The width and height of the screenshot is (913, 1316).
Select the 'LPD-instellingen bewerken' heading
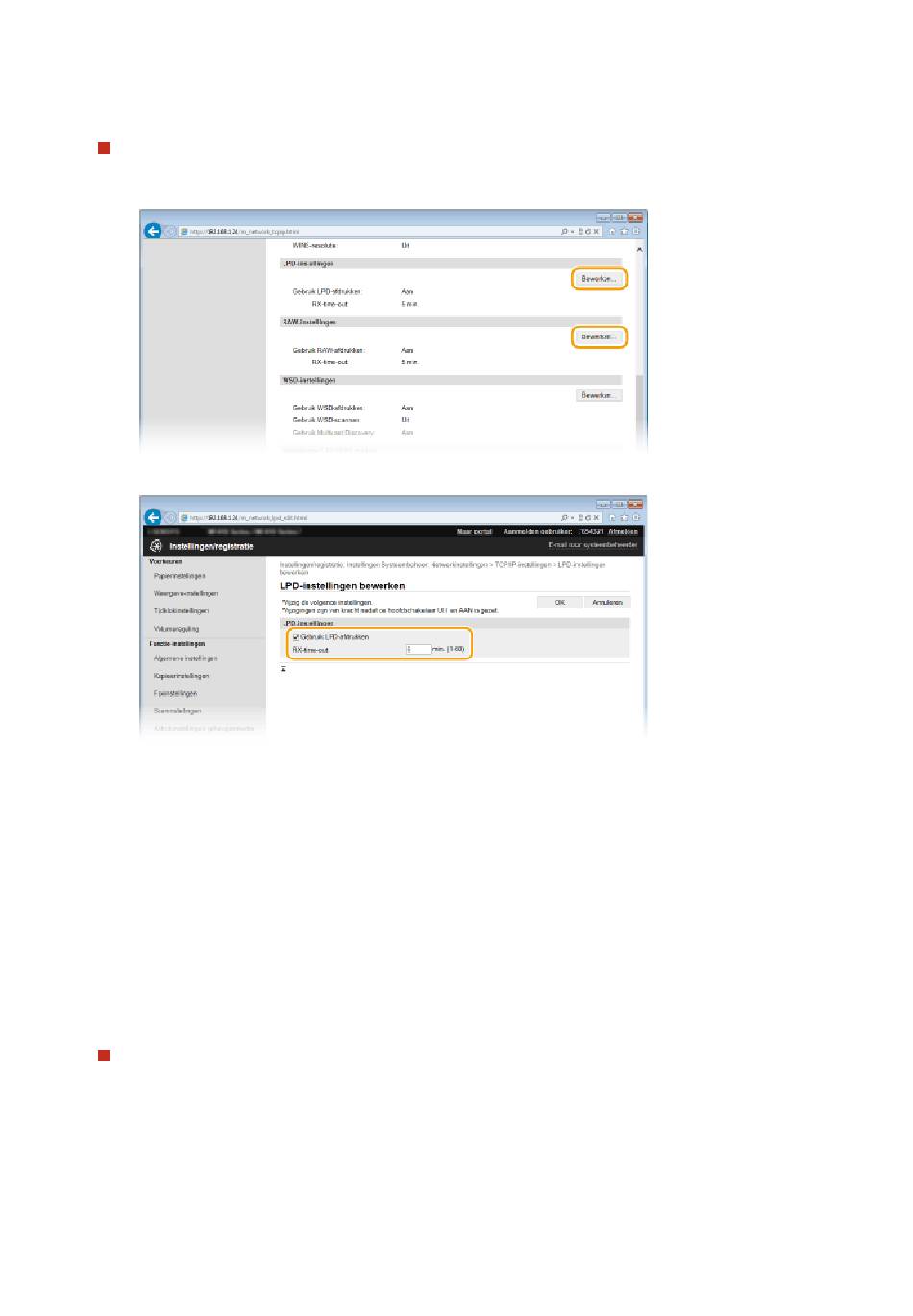342,585
